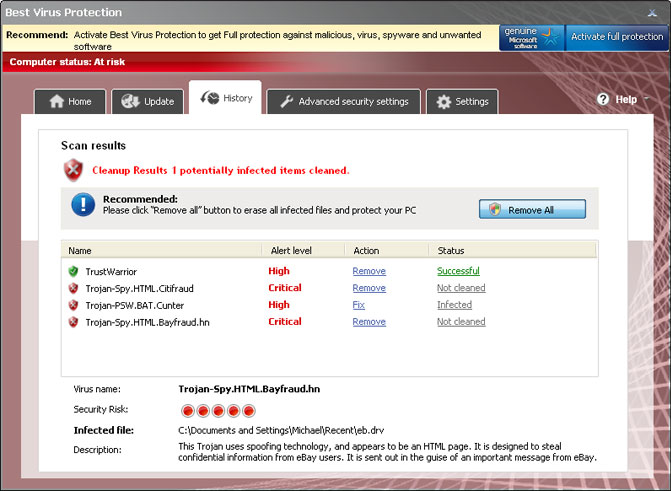Click the Security Risk red dots indicator
Image resolution: width=671 pixels, height=491 pixels.
[x=218, y=411]
